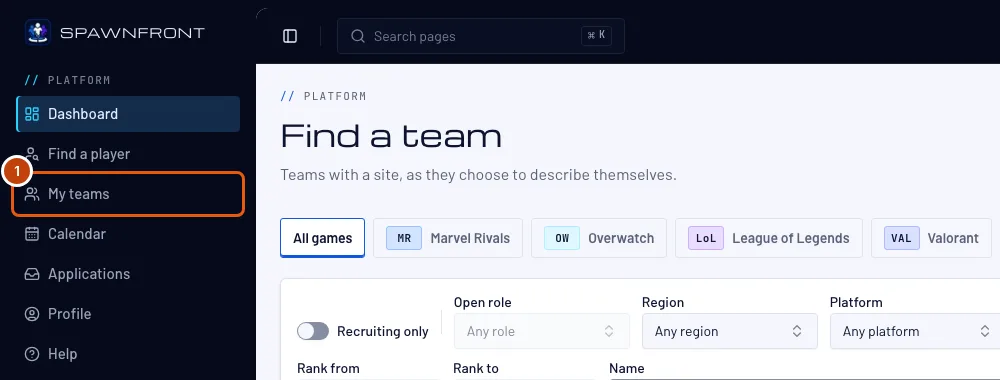Click the Applications inbox icon
Viewport: 1000px width, 380px height.
coord(32,274)
